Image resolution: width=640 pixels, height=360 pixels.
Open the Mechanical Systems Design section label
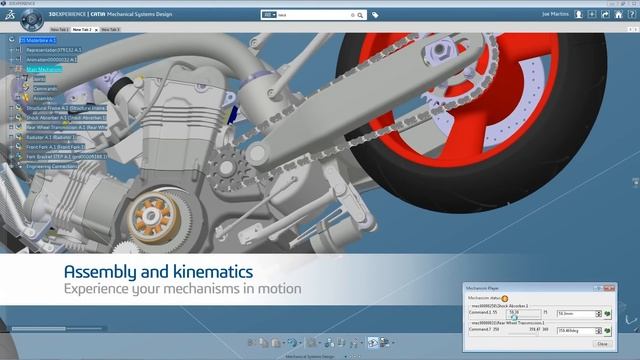click(309, 356)
